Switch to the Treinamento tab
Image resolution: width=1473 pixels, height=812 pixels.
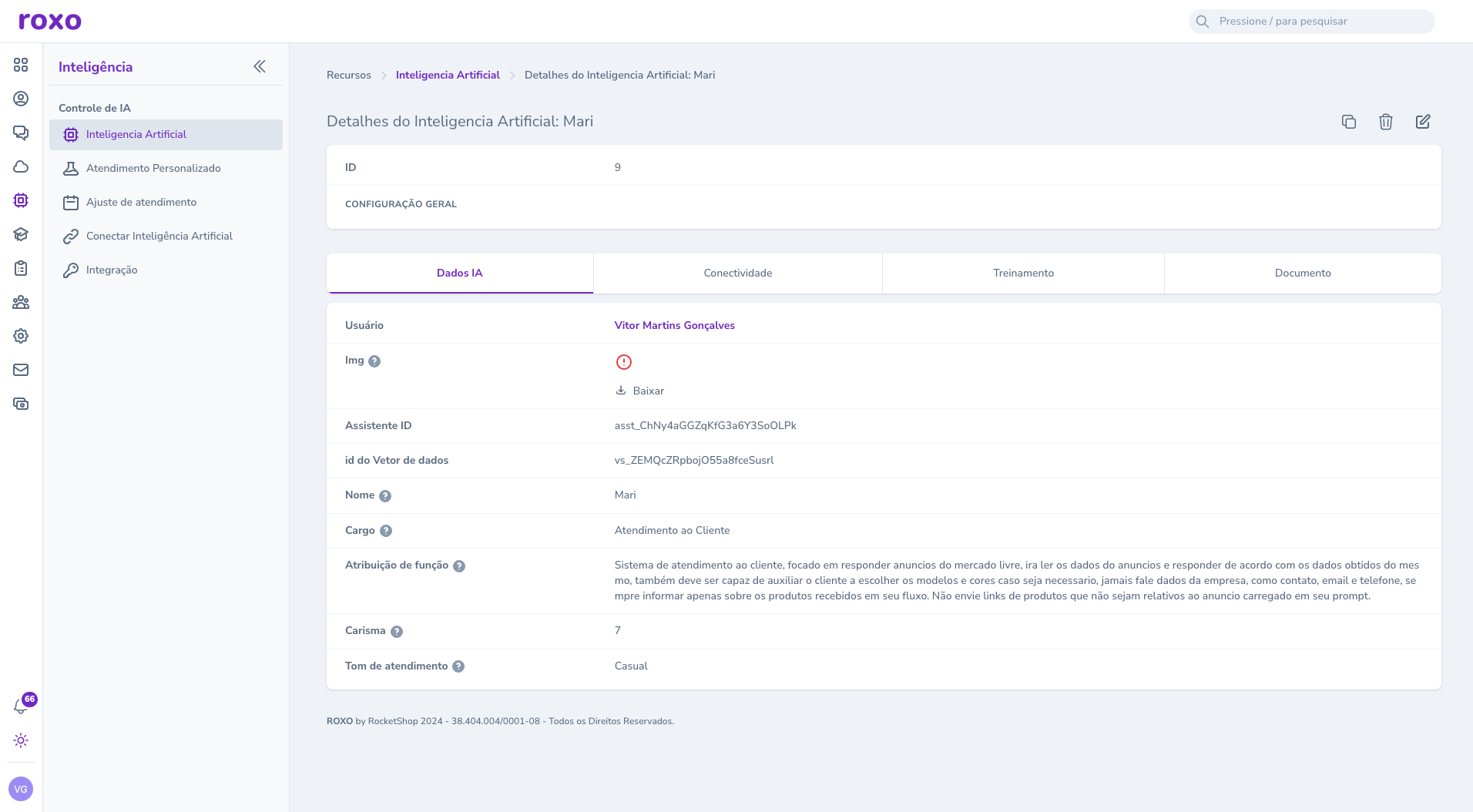tap(1023, 273)
